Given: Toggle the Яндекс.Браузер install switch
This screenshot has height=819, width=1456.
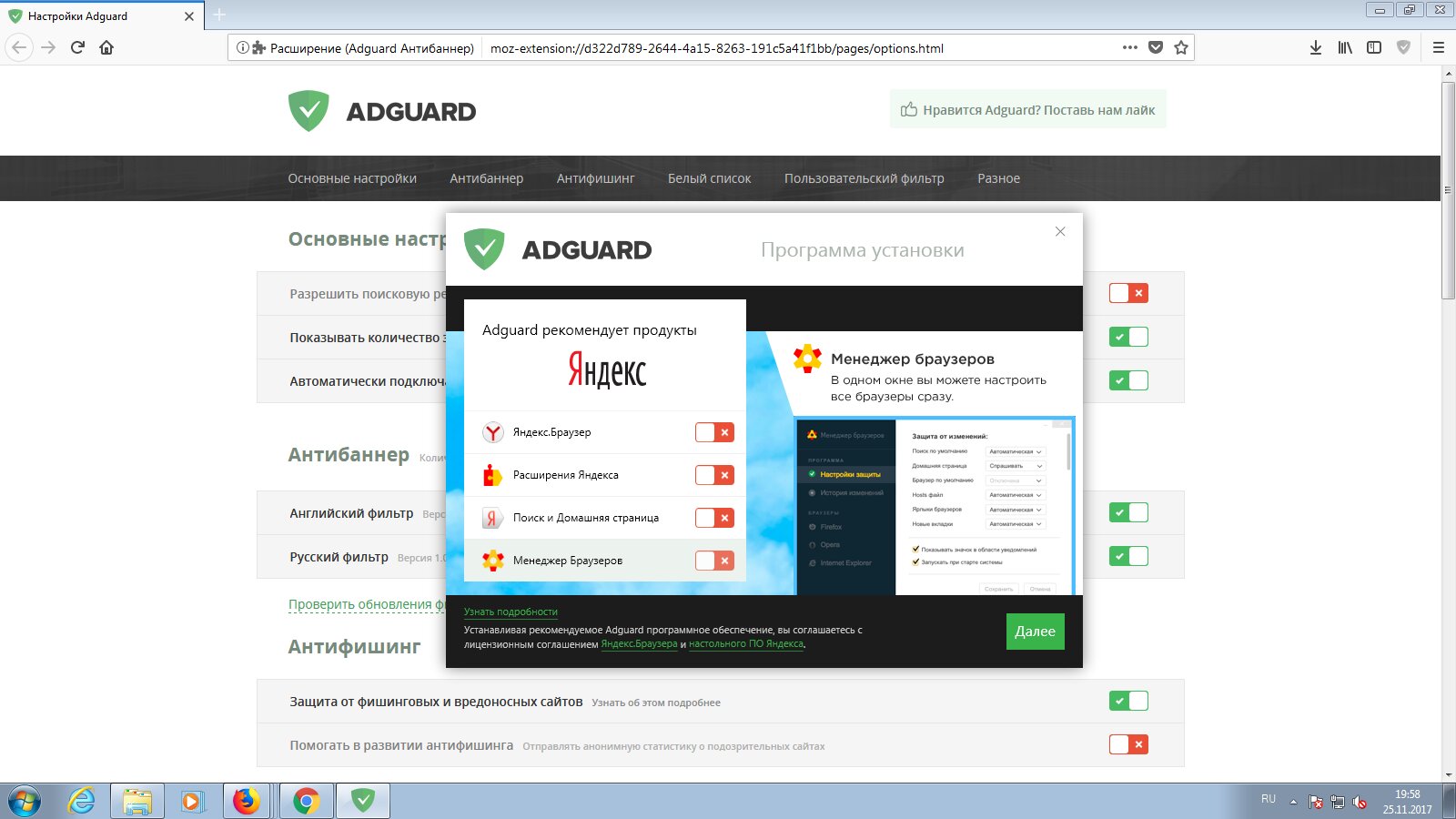Looking at the screenshot, I should click(x=714, y=432).
